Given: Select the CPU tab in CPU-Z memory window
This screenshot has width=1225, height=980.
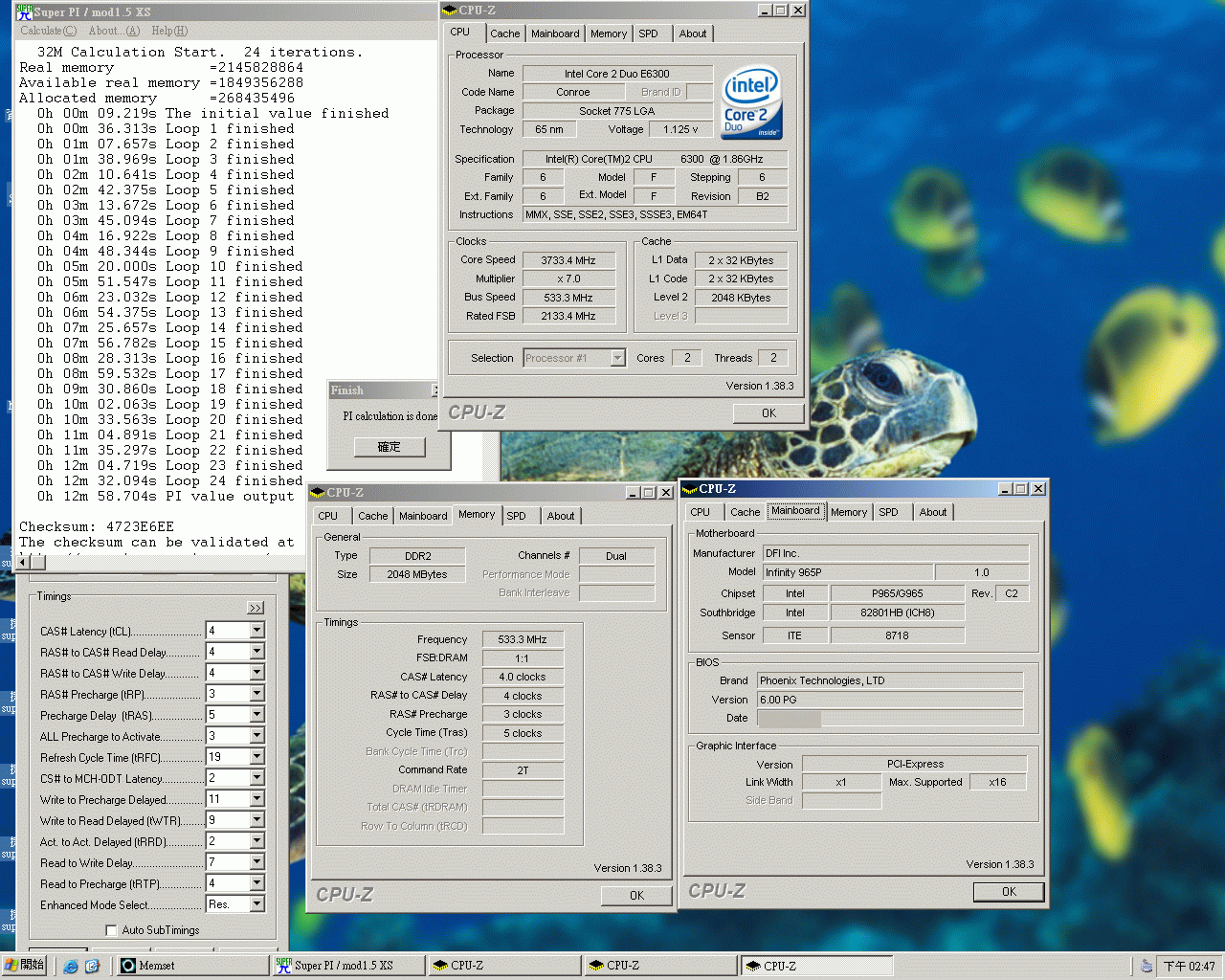Looking at the screenshot, I should 328,516.
